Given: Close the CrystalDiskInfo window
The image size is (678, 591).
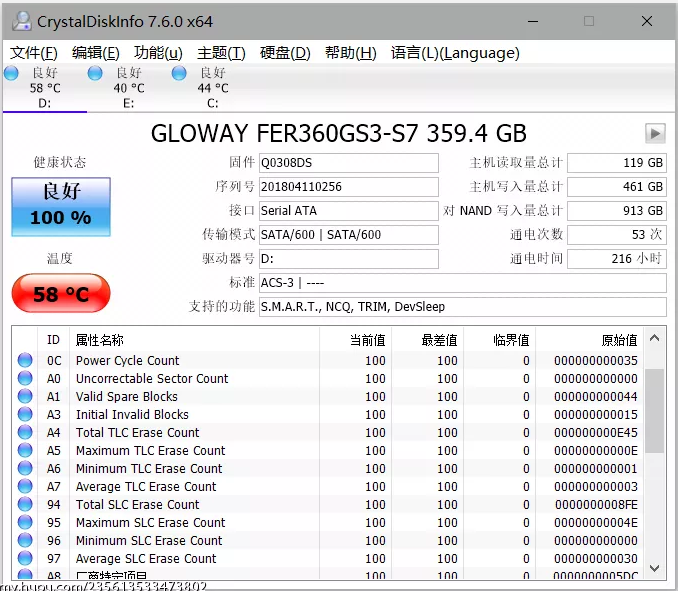Looking at the screenshot, I should click(x=647, y=21).
